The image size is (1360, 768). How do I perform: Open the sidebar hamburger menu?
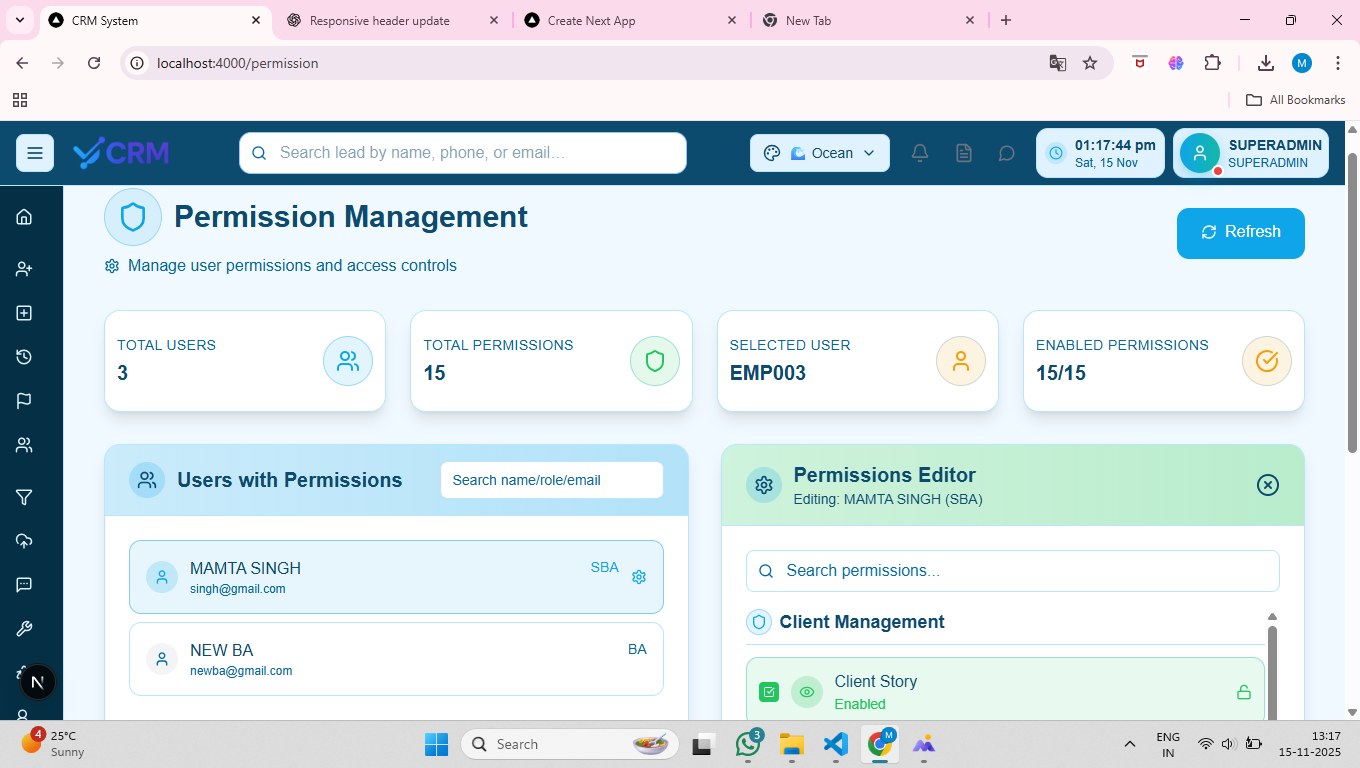[34, 152]
